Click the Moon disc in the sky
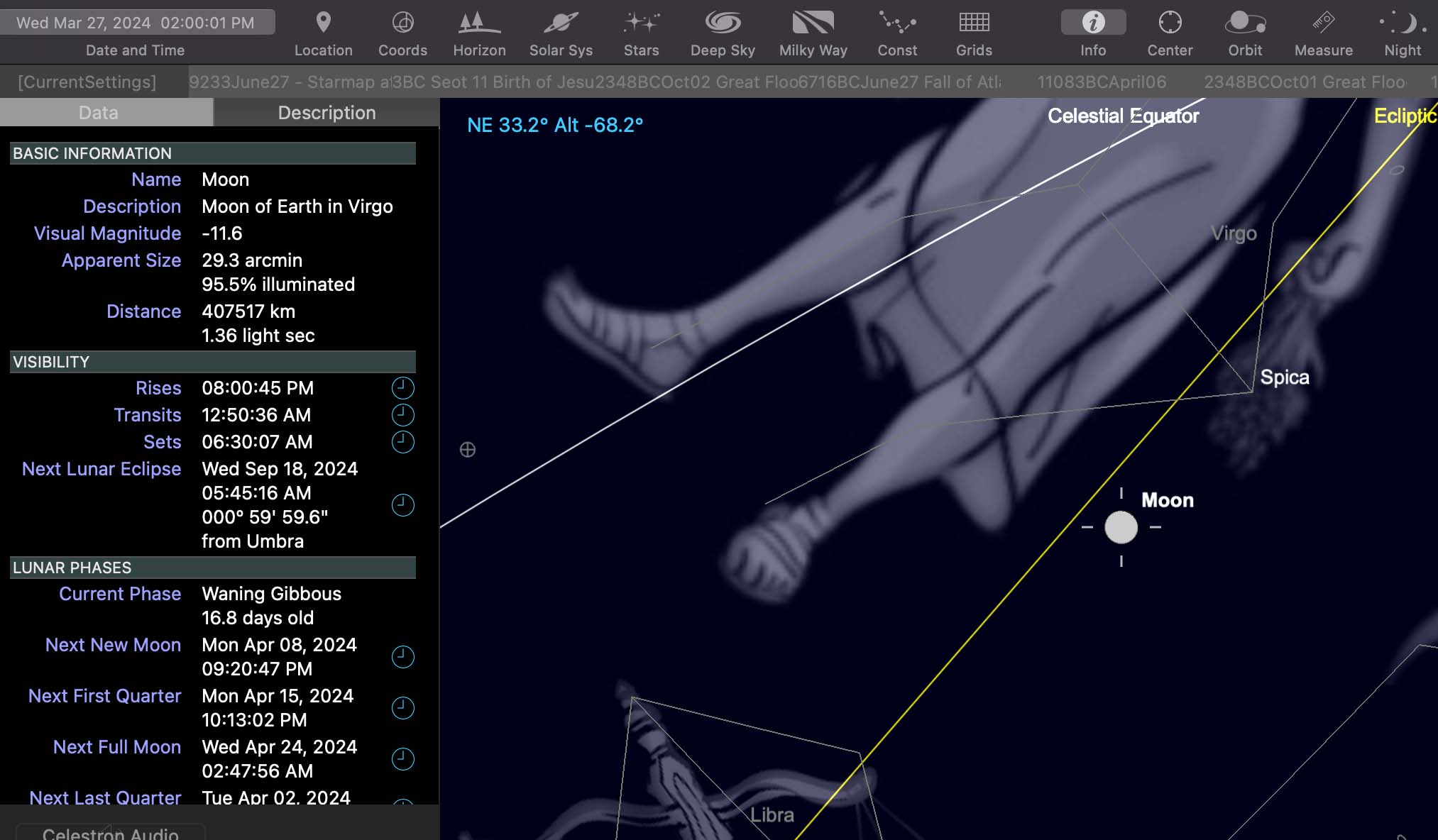This screenshot has height=840, width=1438. 1121,527
